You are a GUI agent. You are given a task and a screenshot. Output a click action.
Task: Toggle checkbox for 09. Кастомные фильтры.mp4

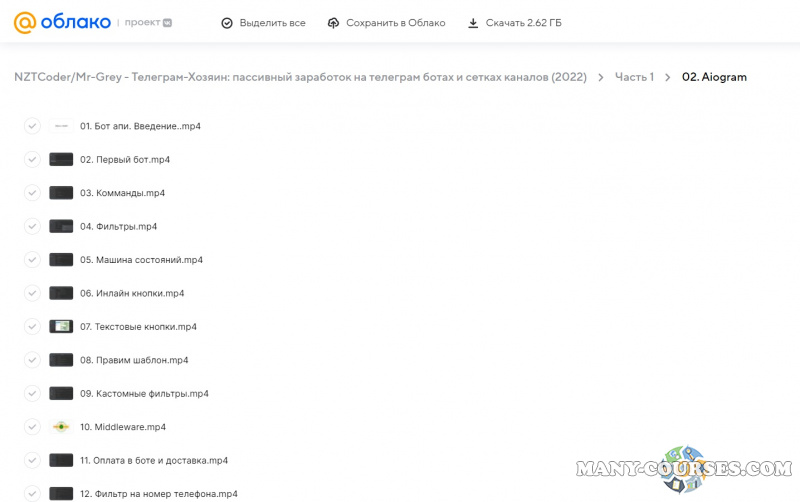pyautogui.click(x=32, y=394)
